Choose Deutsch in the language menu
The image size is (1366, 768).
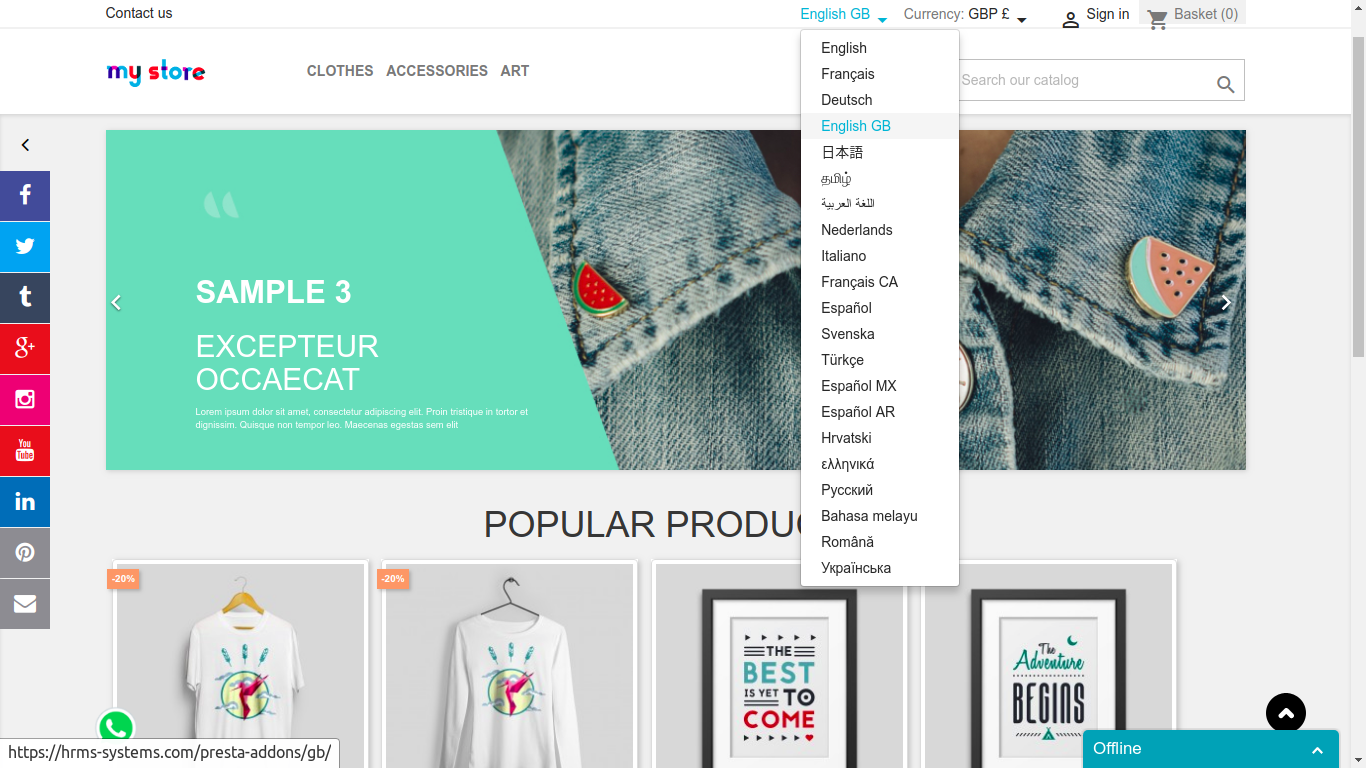coord(880,100)
